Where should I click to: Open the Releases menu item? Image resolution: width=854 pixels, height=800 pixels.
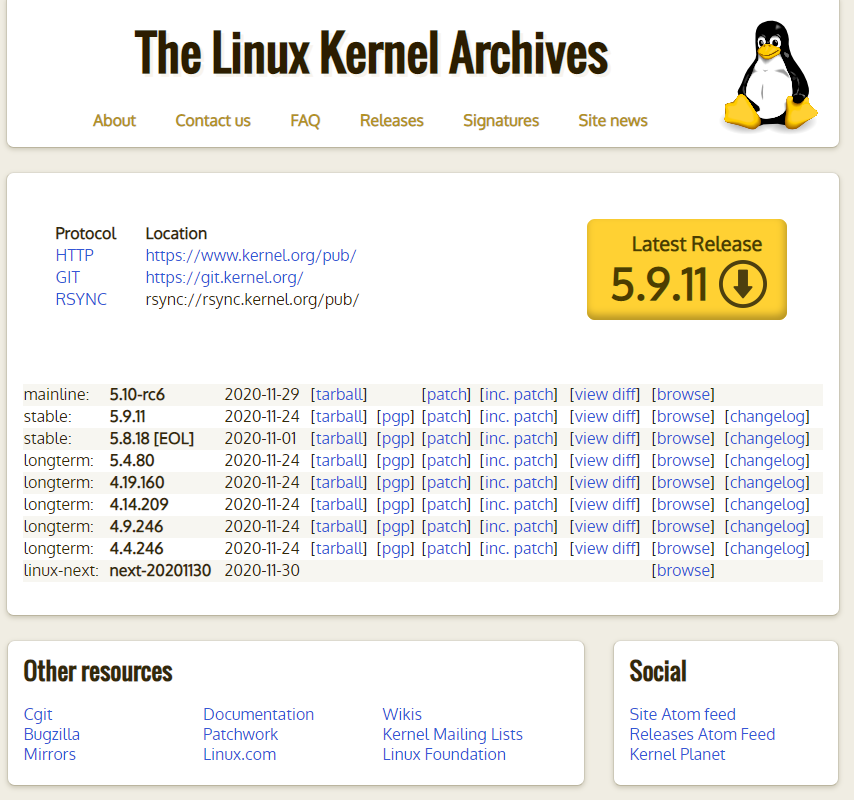(392, 120)
